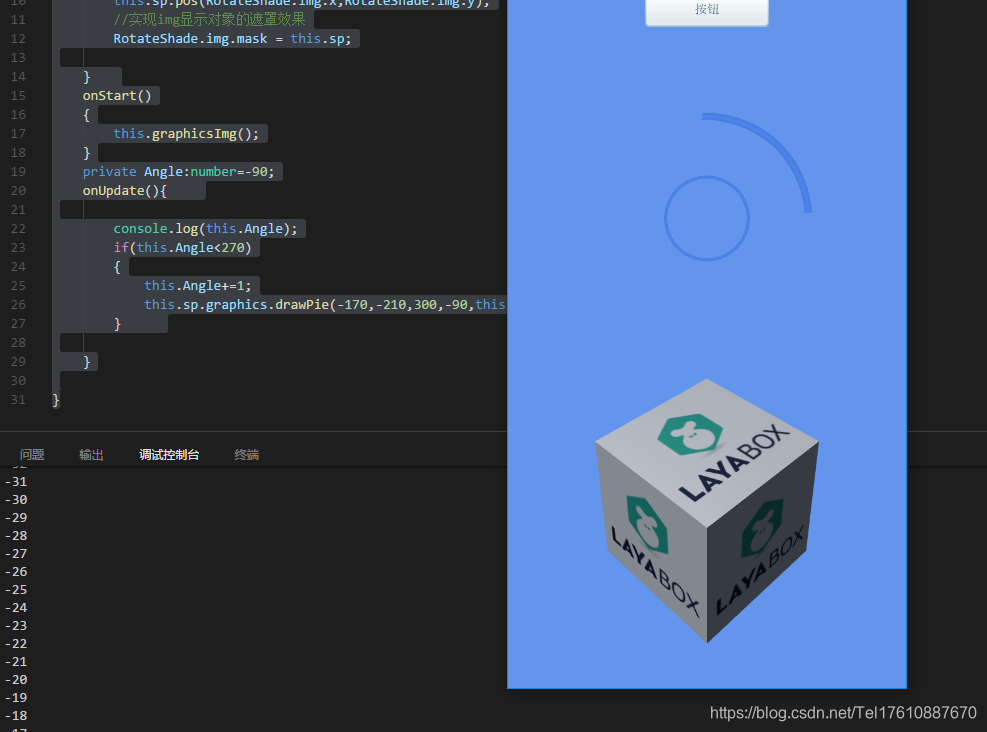Click the RotateShade.img.mask line
This screenshot has height=732, width=987.
[232, 39]
